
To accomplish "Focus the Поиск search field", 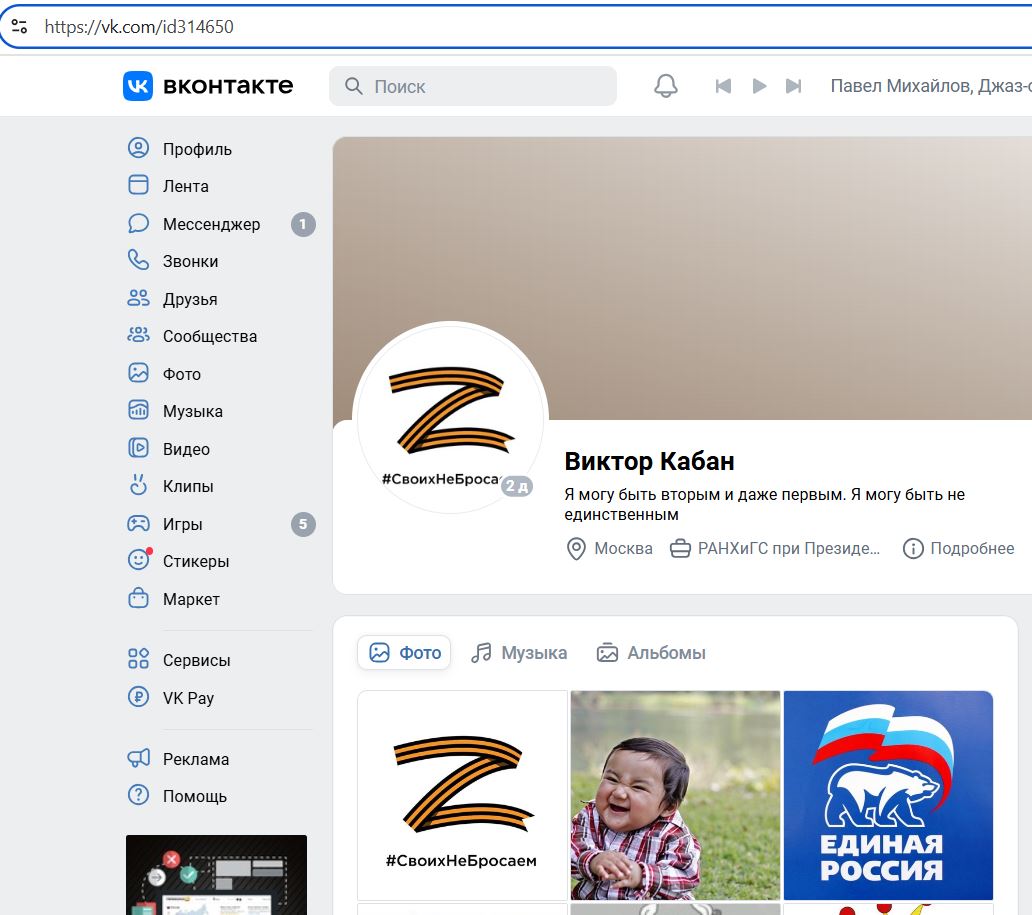I will [473, 86].
